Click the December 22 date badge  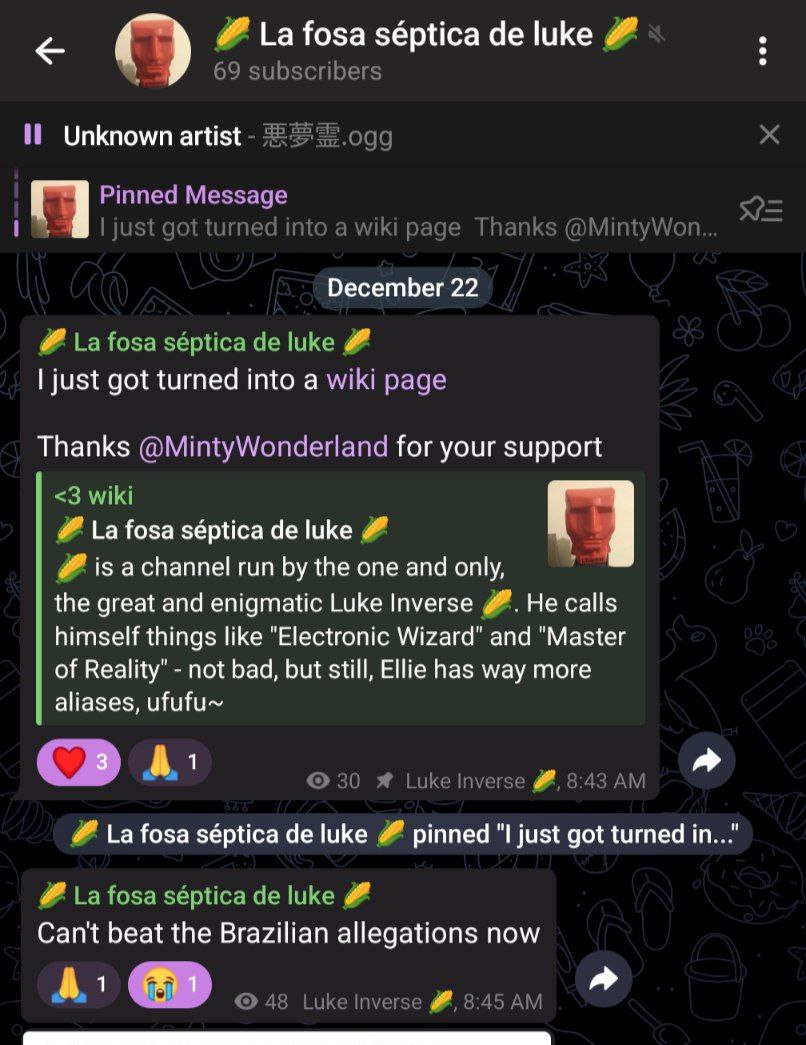pyautogui.click(x=403, y=287)
